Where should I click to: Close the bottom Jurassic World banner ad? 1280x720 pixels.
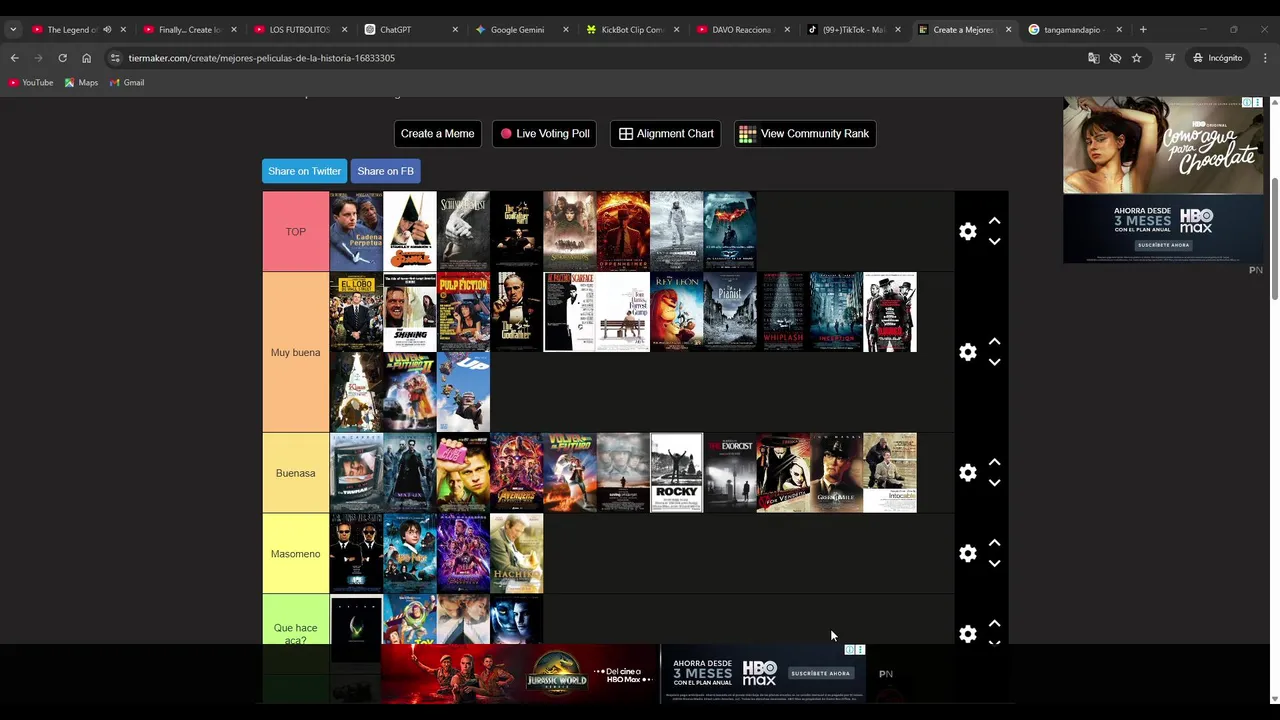tap(860, 650)
